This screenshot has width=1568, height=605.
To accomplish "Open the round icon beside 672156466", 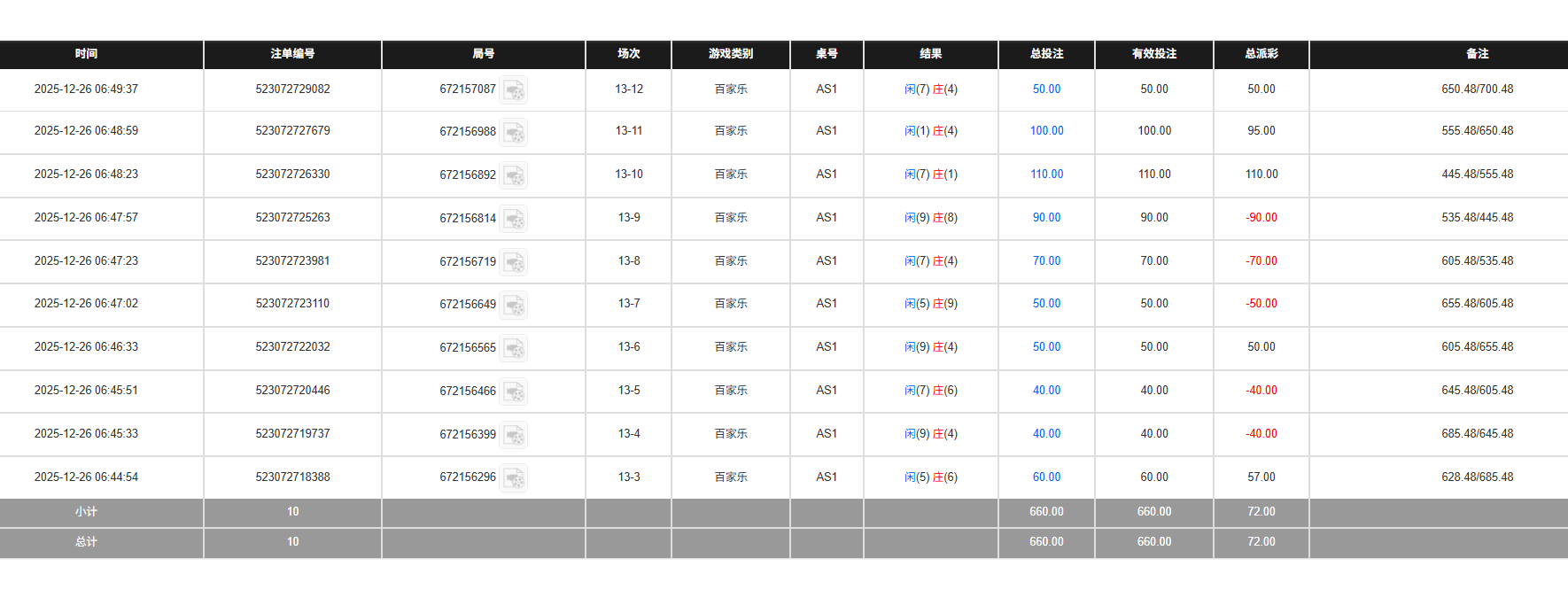I will (x=514, y=392).
